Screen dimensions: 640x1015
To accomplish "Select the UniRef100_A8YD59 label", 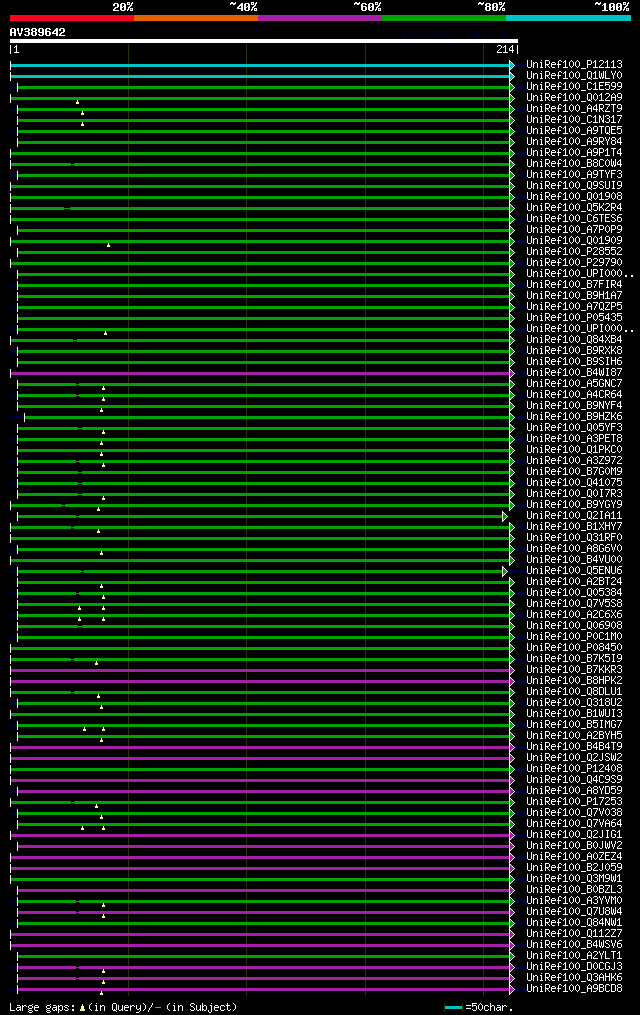I will [x=574, y=791].
